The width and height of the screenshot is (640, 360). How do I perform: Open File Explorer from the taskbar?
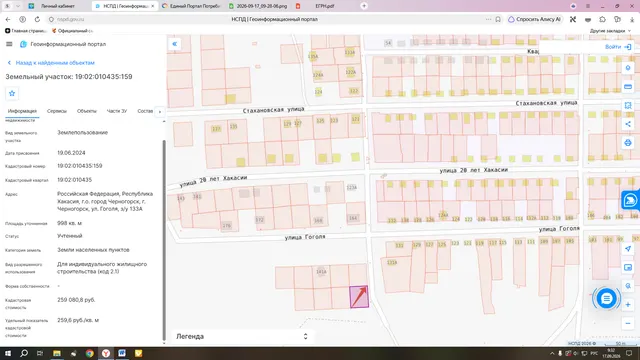pyautogui.click(x=57, y=353)
